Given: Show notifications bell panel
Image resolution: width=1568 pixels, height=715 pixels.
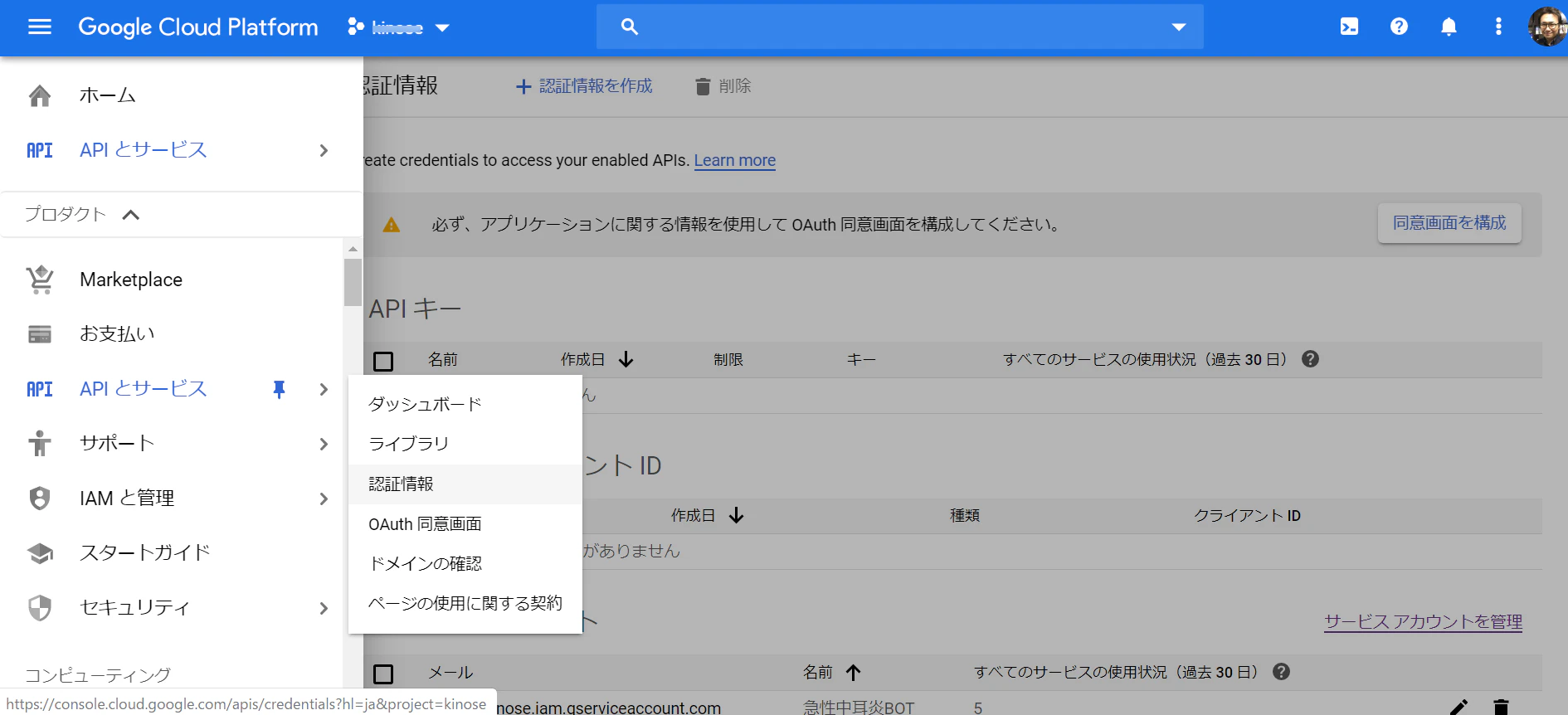Looking at the screenshot, I should (1449, 27).
